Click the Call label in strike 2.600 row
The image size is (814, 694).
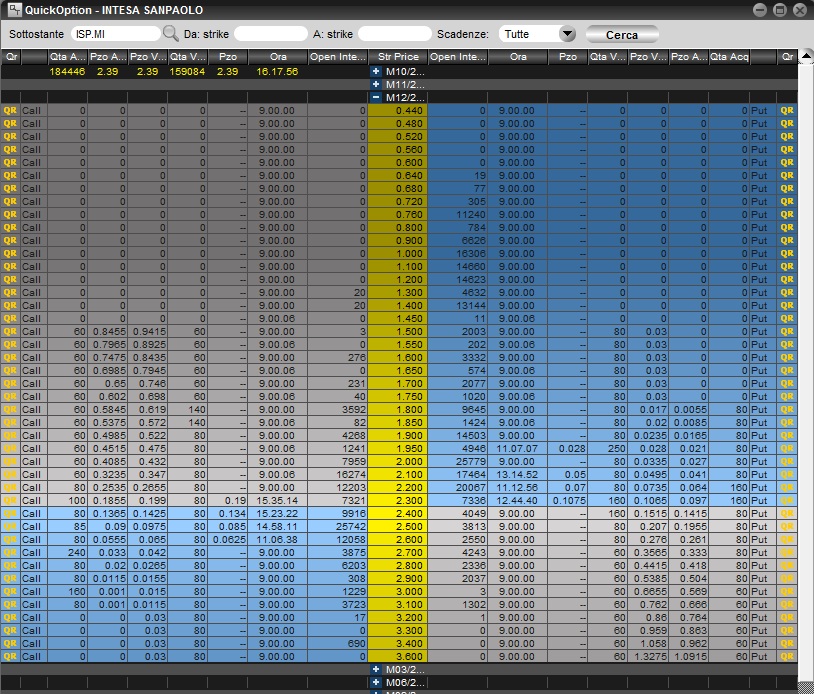pyautogui.click(x=31, y=539)
